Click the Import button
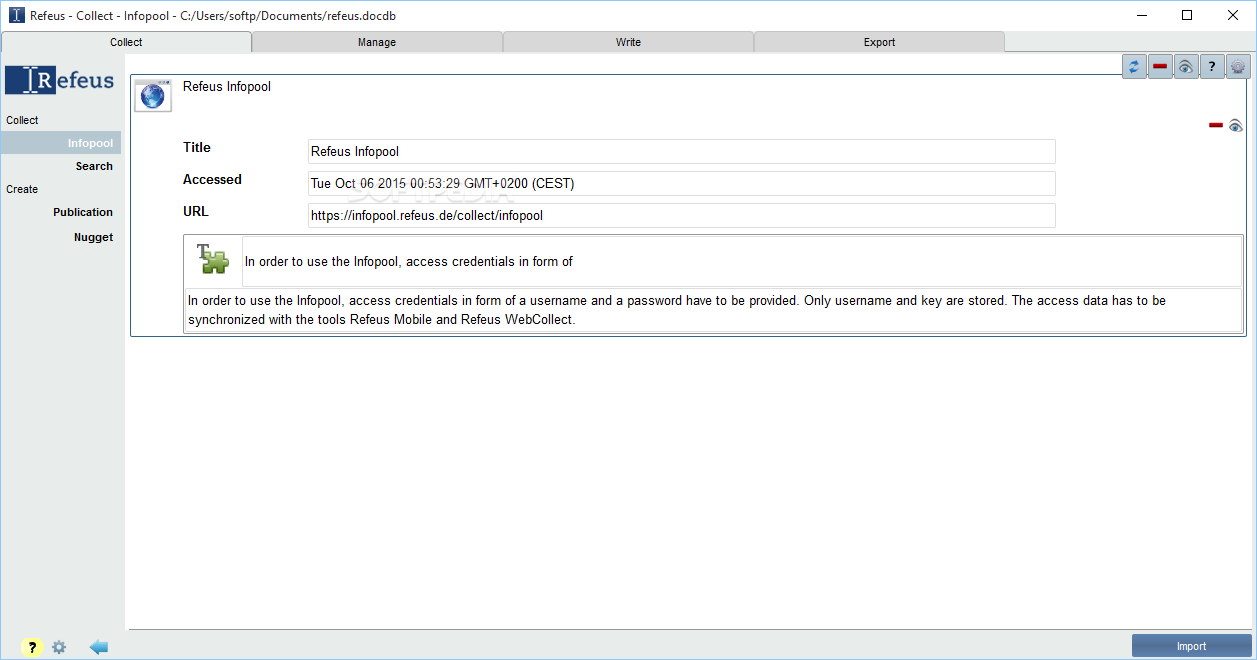The image size is (1257, 660). tap(1191, 646)
